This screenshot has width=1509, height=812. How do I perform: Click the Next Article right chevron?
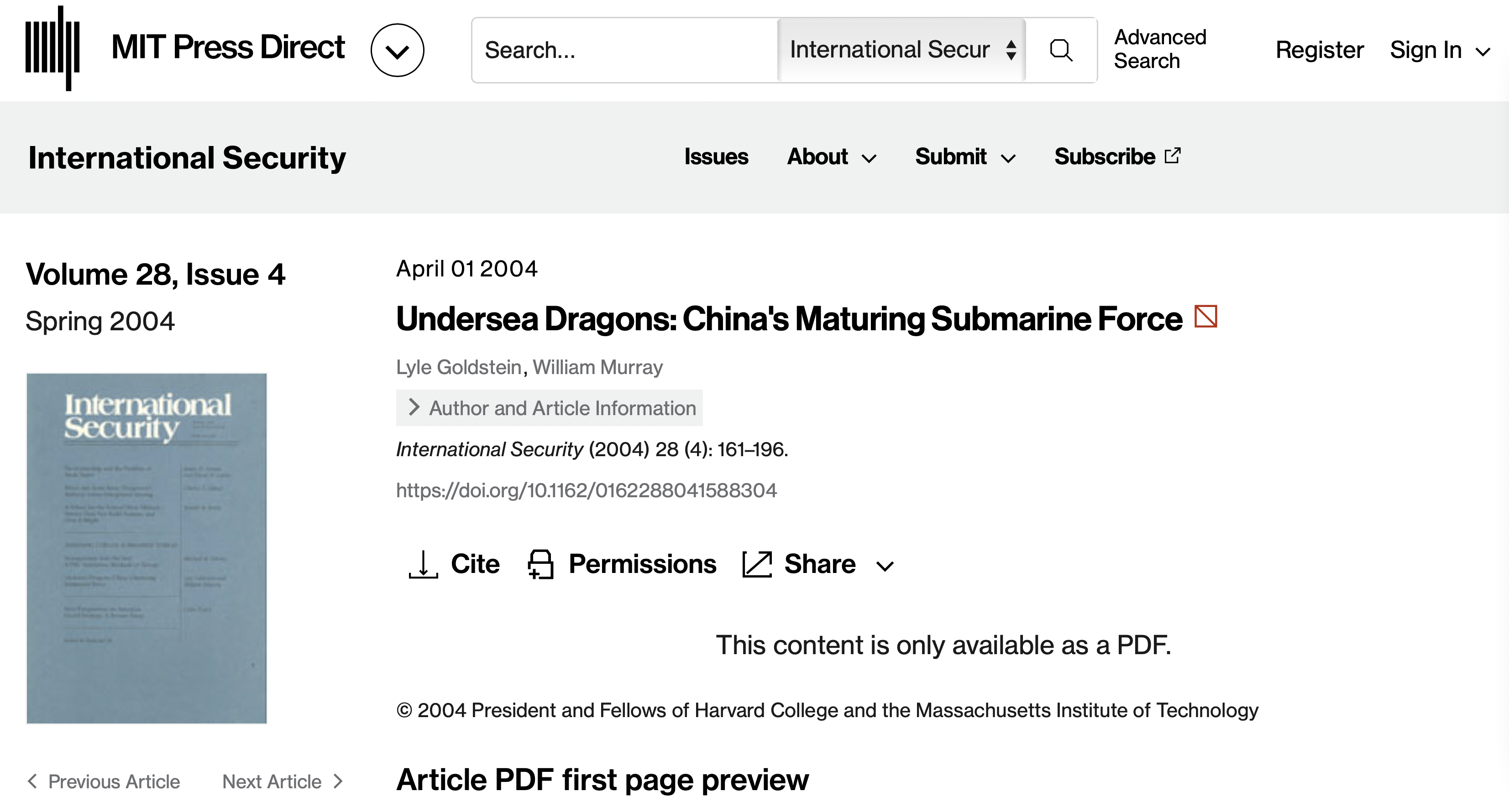(x=337, y=781)
